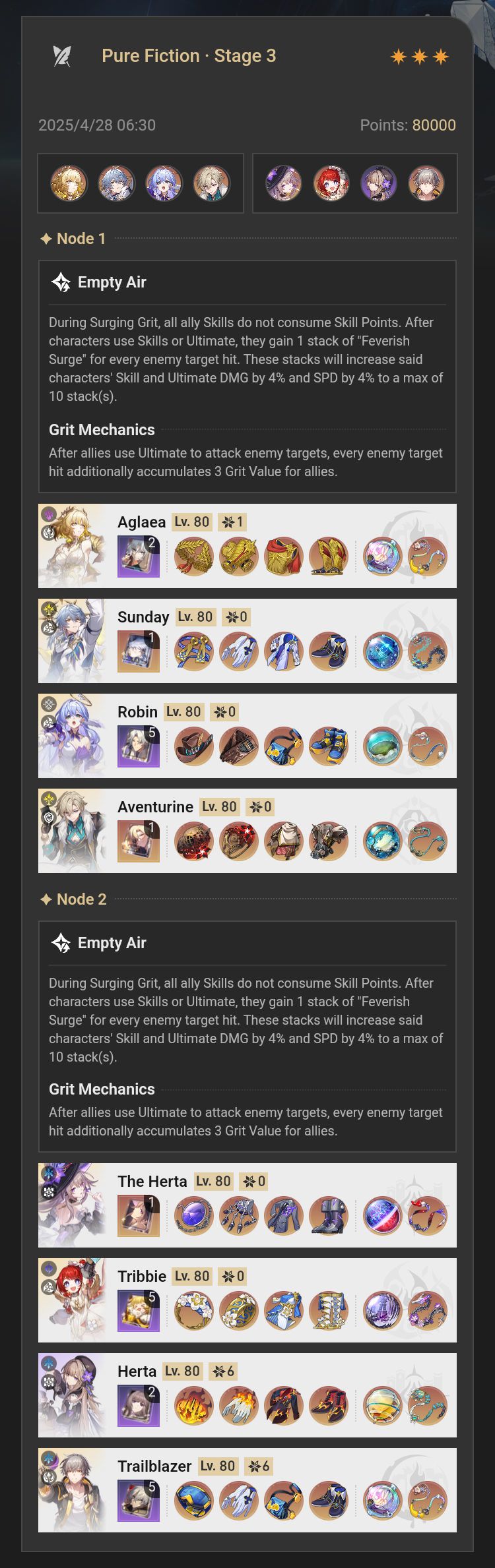Select Tribbie's flower wreath head relic
Viewport: 495px width, 1568px height.
[x=194, y=1311]
